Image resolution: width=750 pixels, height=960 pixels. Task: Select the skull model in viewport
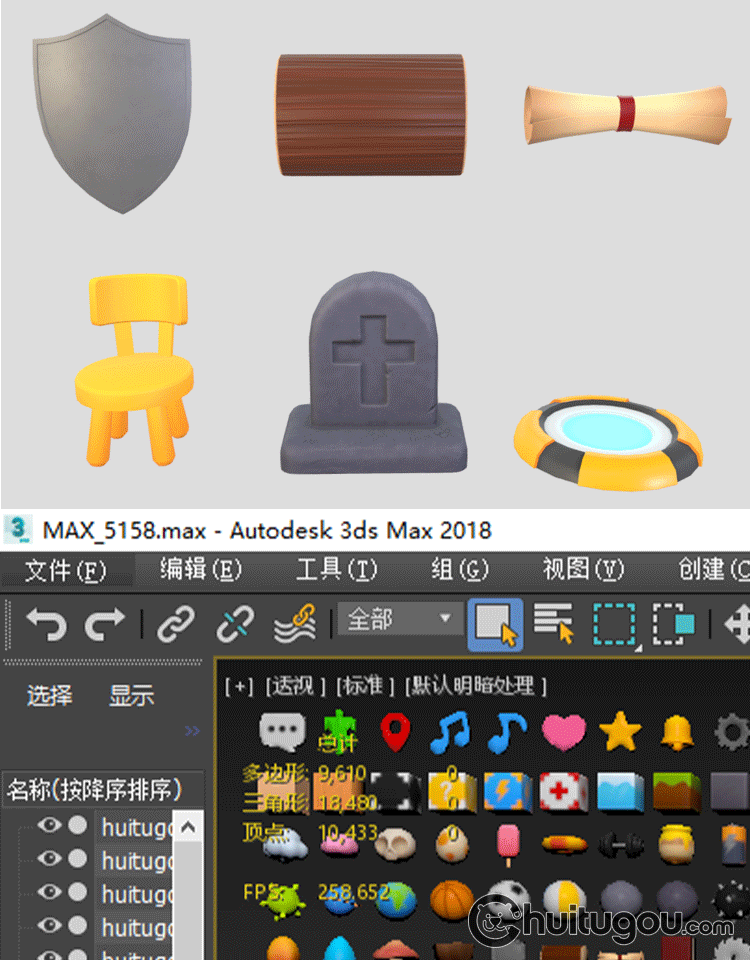point(396,846)
